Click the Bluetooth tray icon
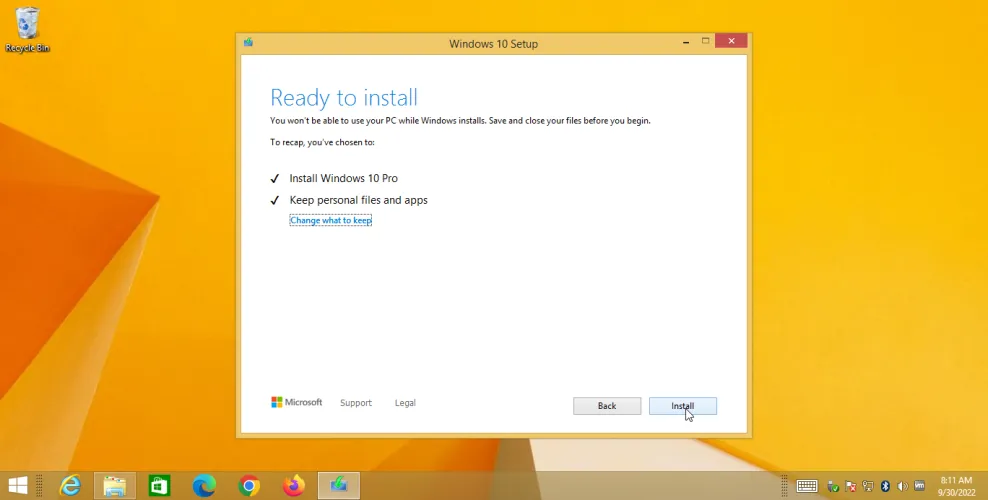This screenshot has width=988, height=500. (885, 487)
